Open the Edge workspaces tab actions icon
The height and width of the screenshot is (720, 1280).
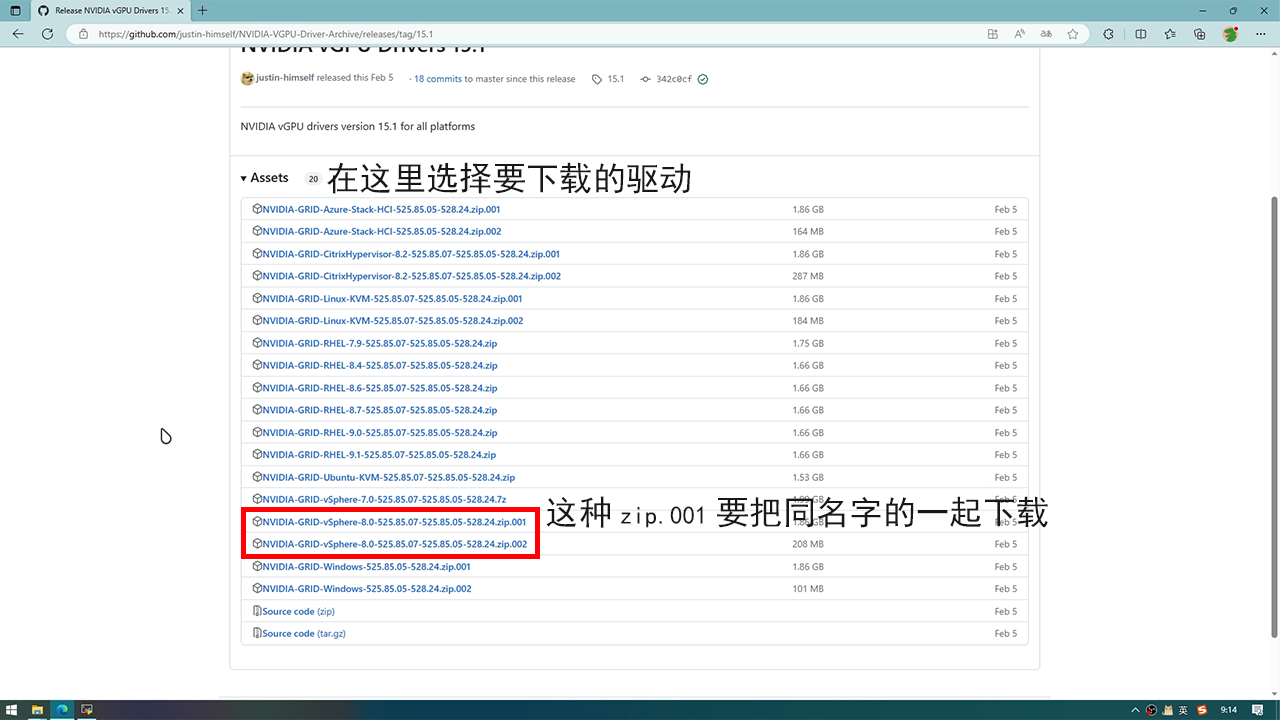coord(14,10)
